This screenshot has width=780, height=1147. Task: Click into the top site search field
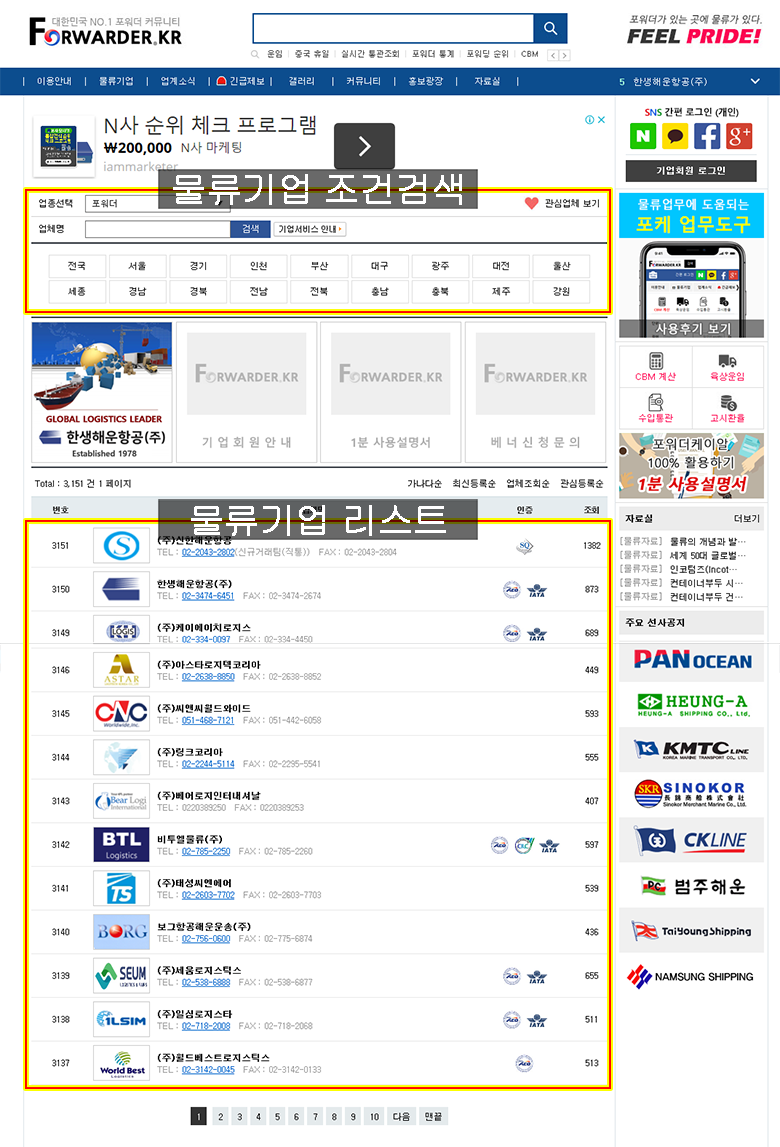[x=393, y=29]
